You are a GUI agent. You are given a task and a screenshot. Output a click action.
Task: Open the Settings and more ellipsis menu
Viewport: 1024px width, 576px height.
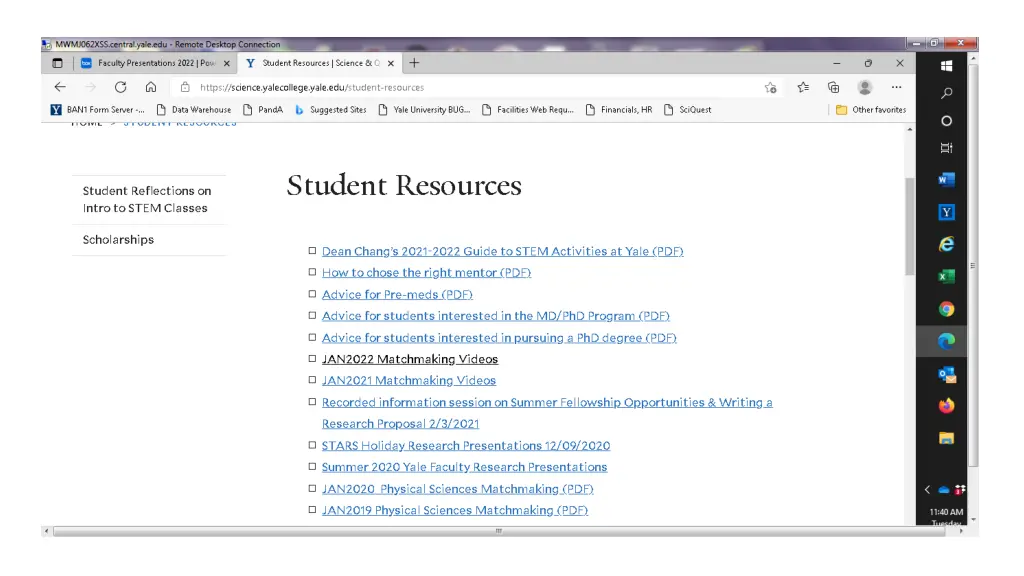click(896, 87)
